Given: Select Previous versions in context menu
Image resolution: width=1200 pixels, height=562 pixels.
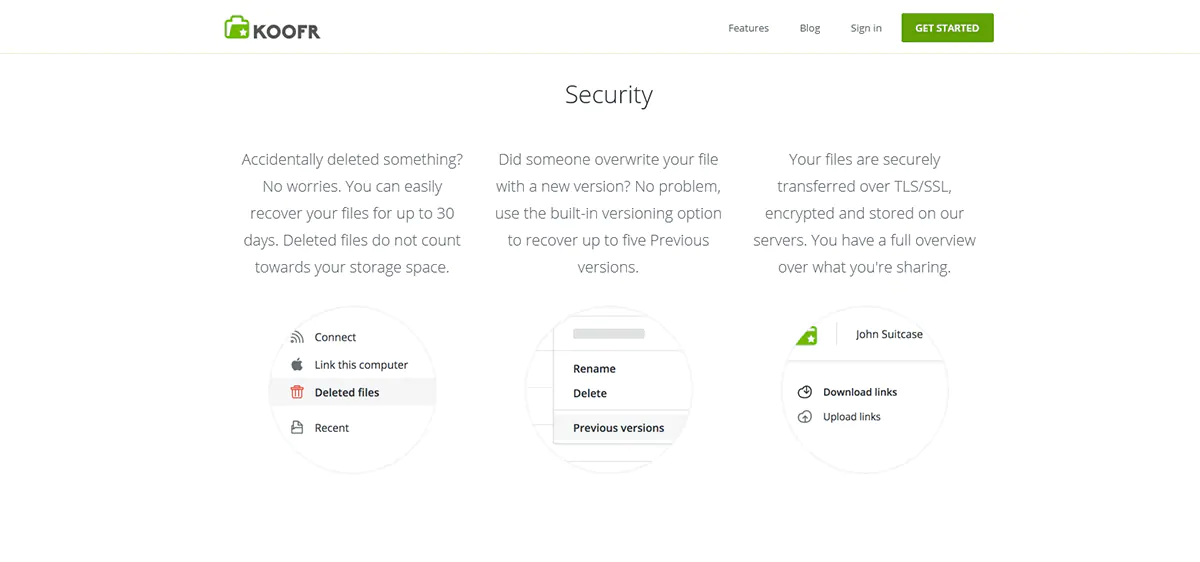Looking at the screenshot, I should (618, 428).
